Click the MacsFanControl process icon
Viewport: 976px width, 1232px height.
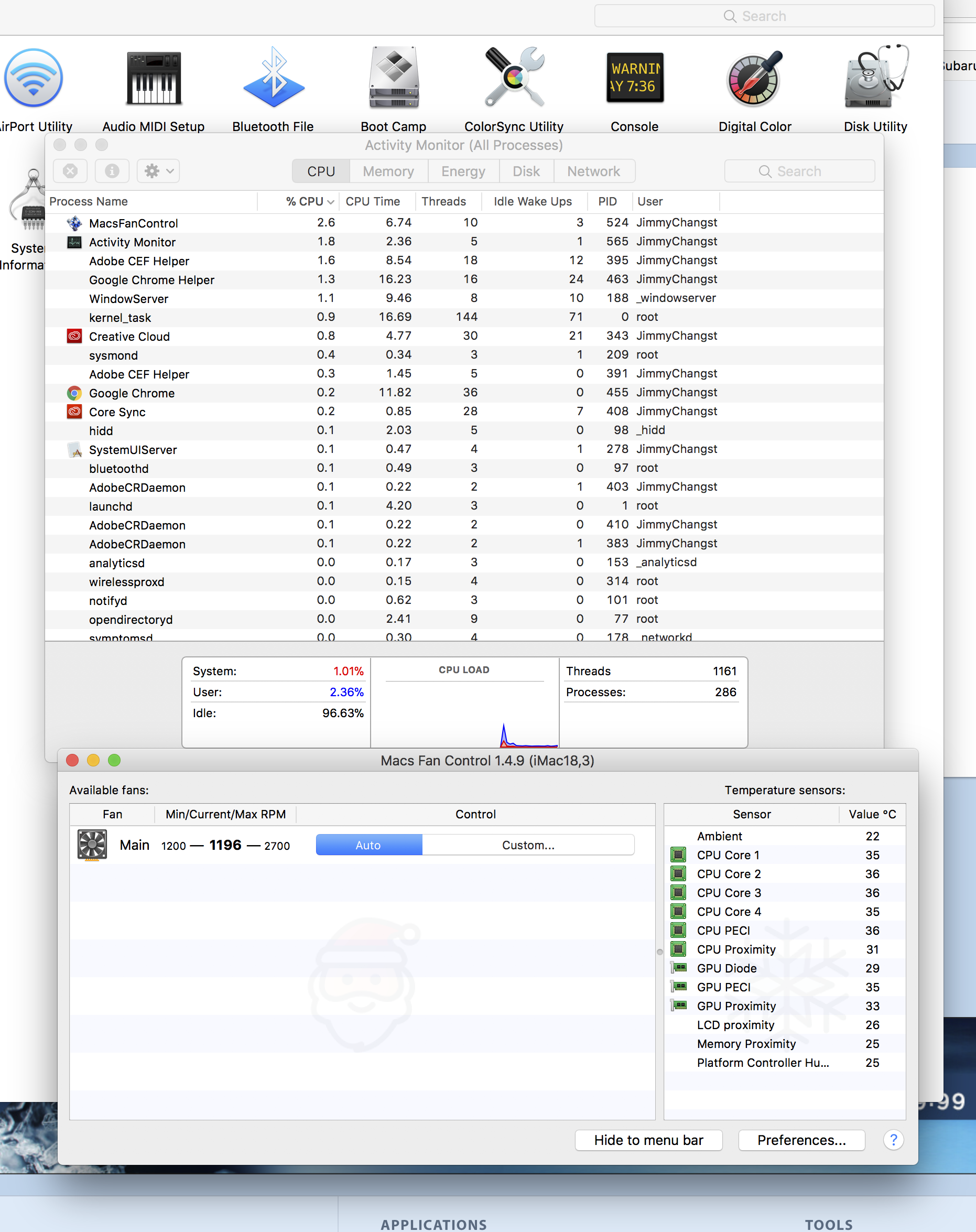tap(74, 223)
